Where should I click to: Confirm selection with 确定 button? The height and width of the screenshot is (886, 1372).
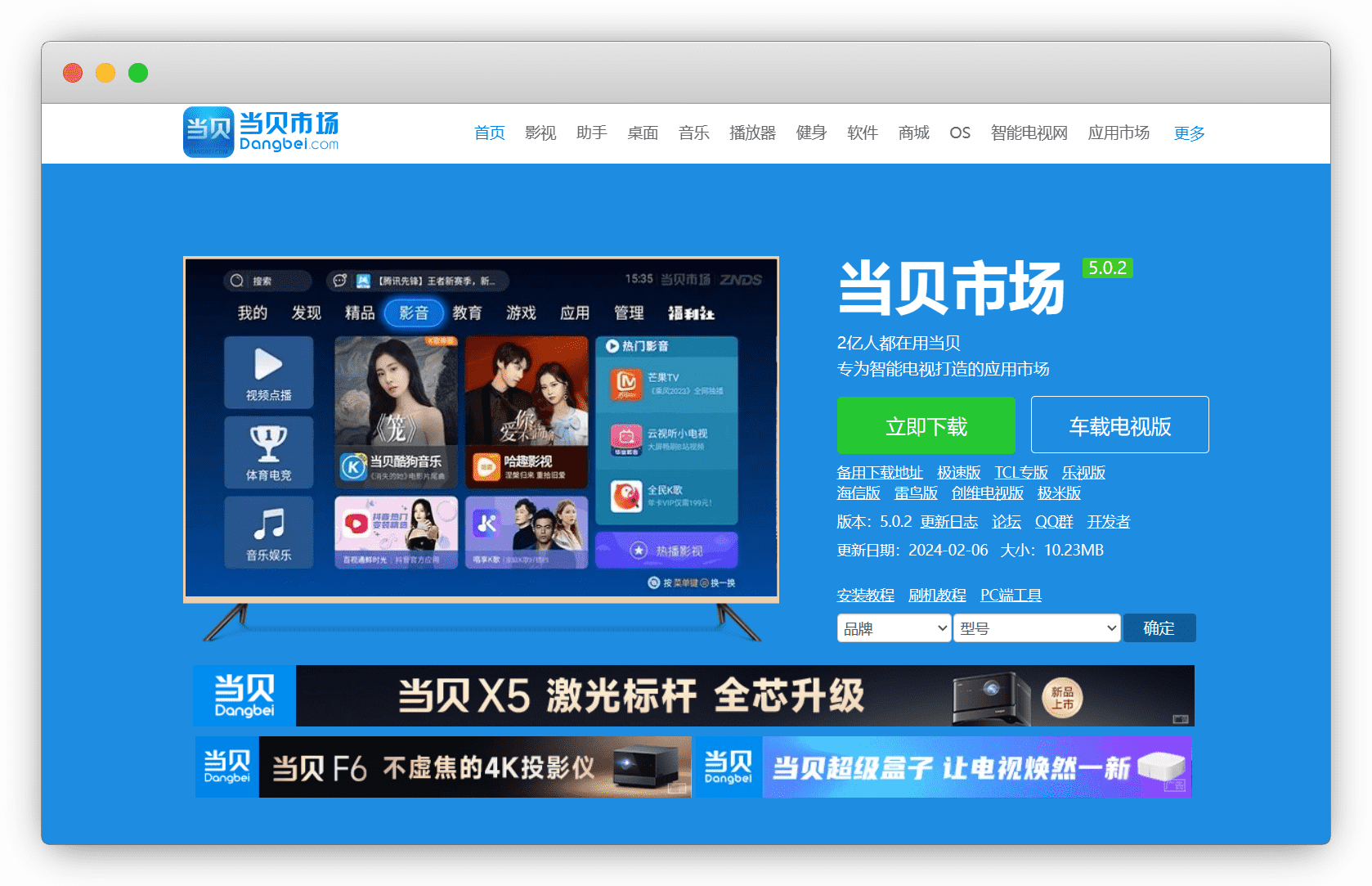1159,628
